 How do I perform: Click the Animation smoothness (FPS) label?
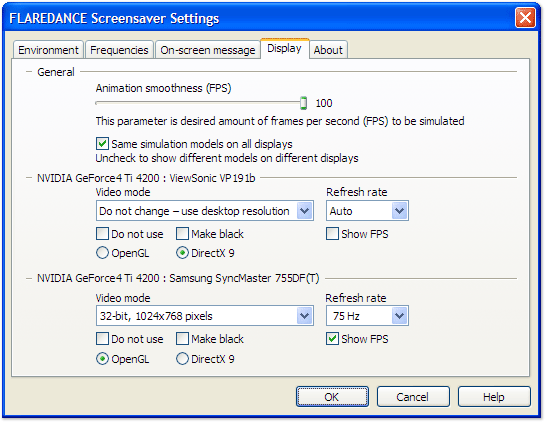163,88
